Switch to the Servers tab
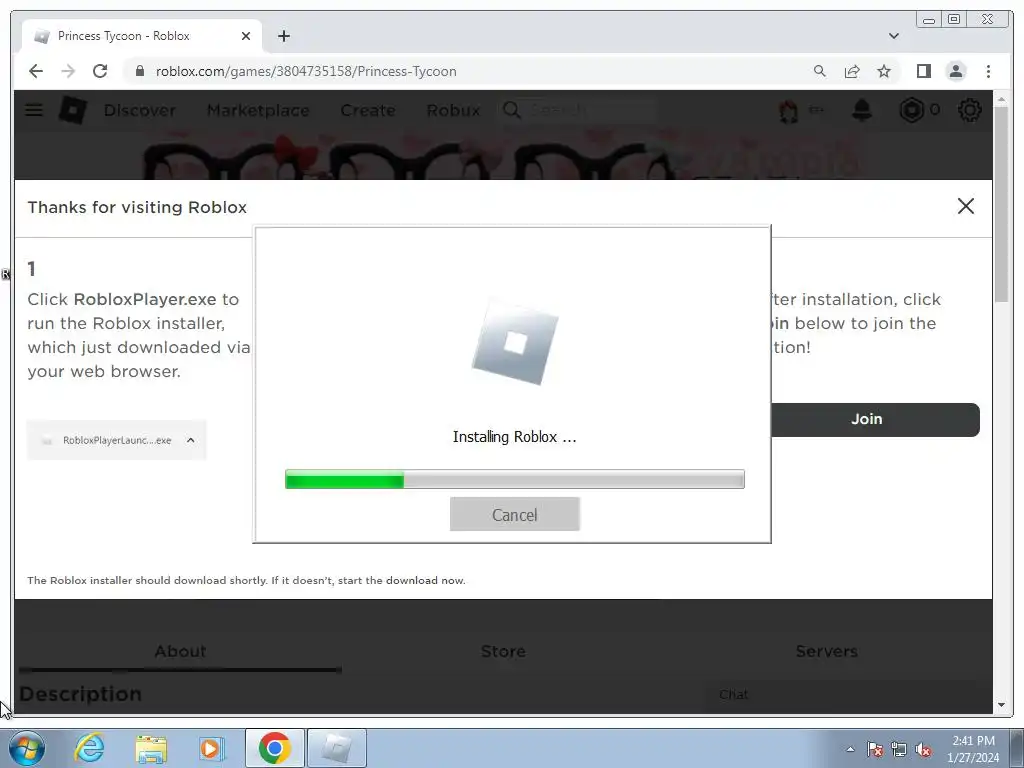This screenshot has width=1024, height=768. tap(826, 651)
